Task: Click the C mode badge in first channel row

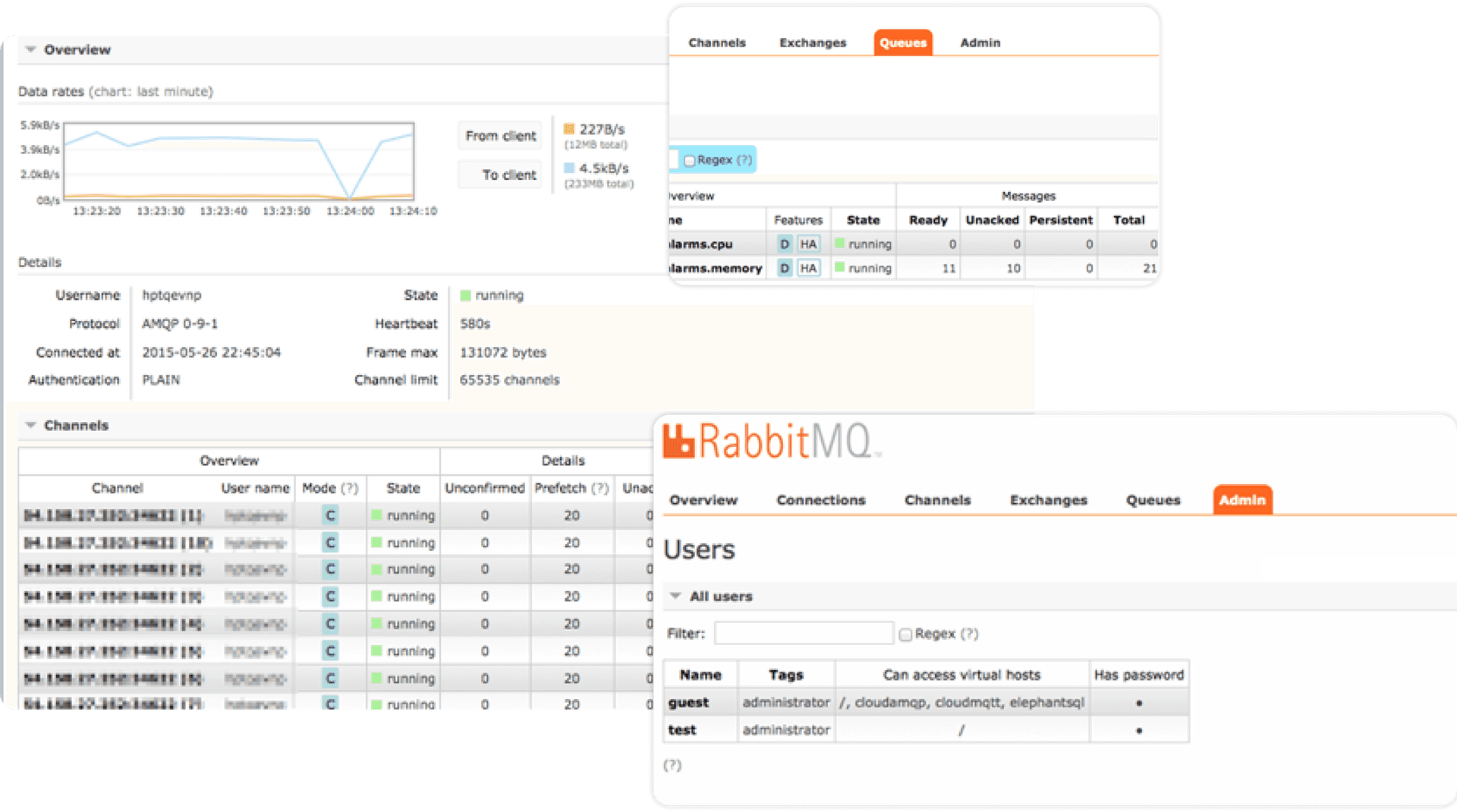Action: click(x=330, y=516)
